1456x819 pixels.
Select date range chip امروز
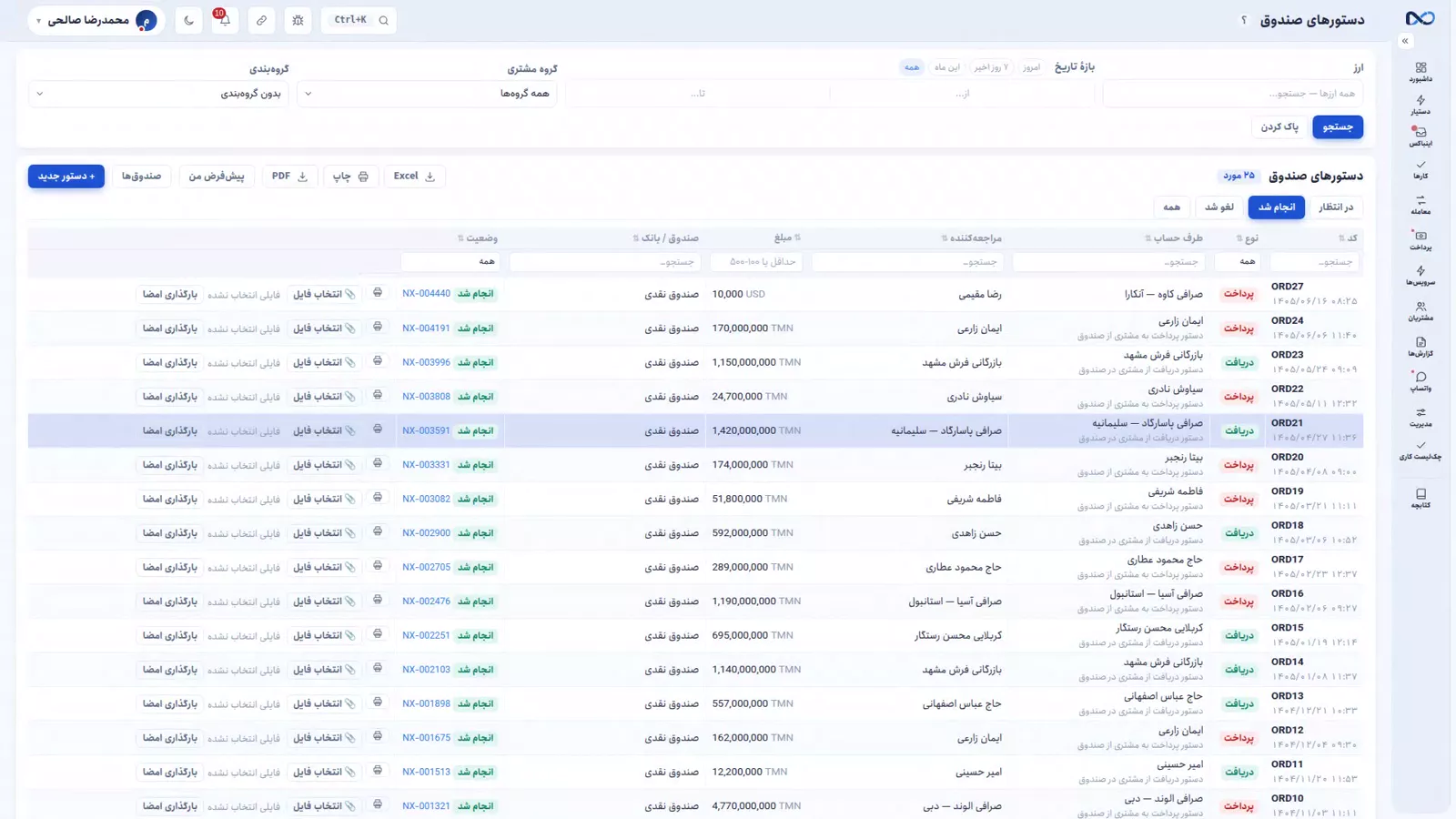tap(1031, 67)
